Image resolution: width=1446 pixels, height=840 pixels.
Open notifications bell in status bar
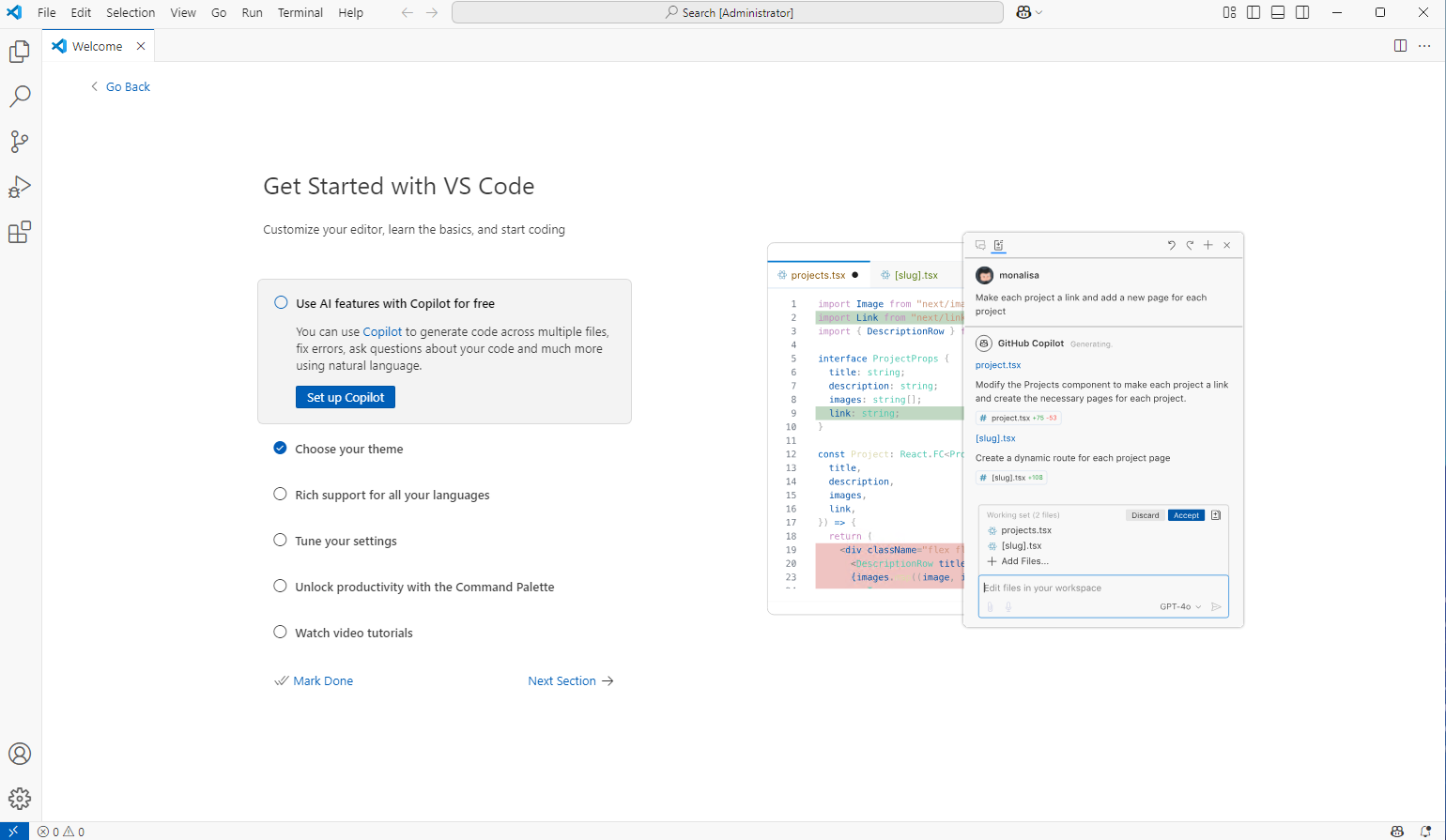tap(1425, 832)
